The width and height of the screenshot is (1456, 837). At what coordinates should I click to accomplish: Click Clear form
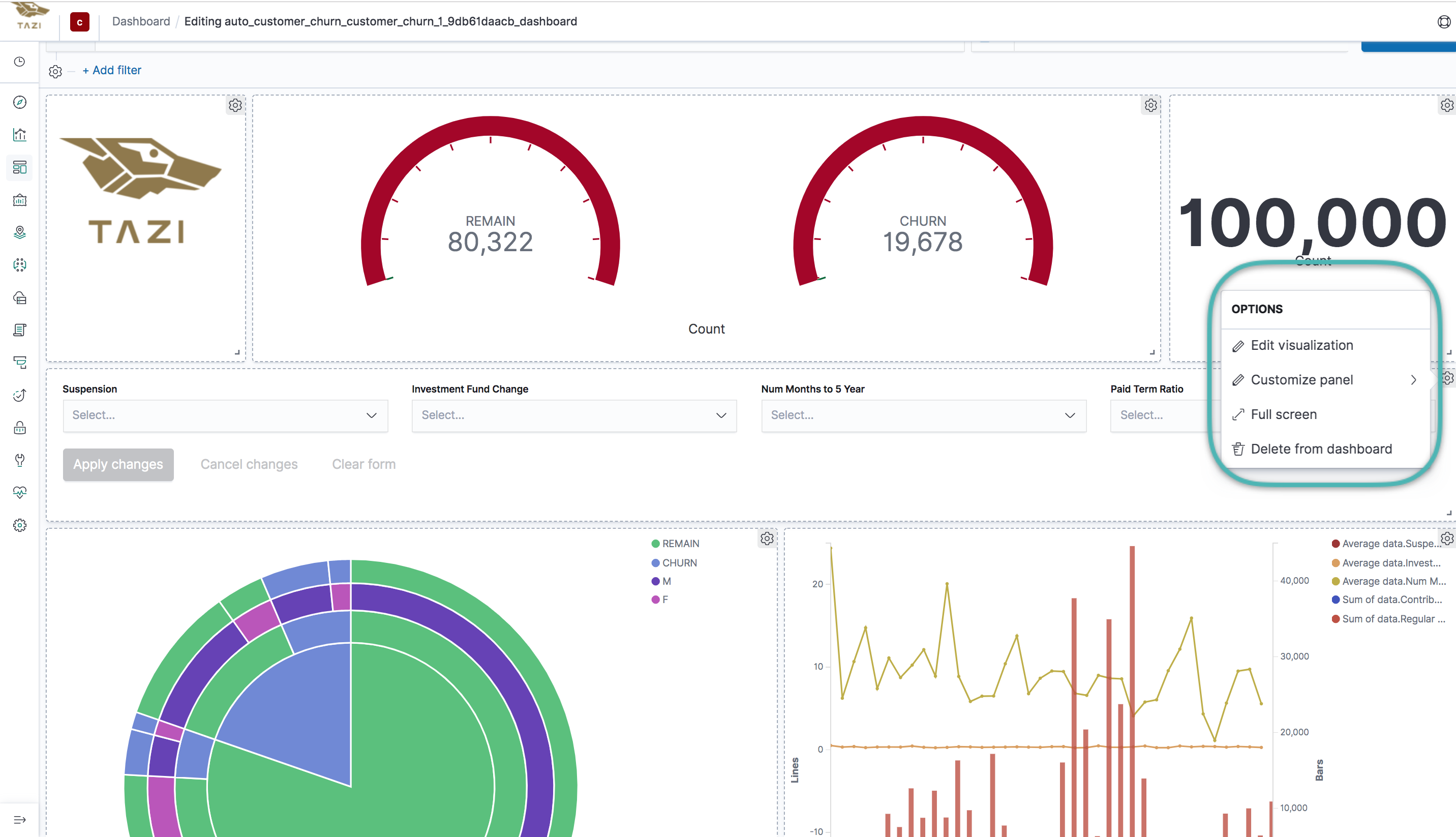tap(363, 464)
